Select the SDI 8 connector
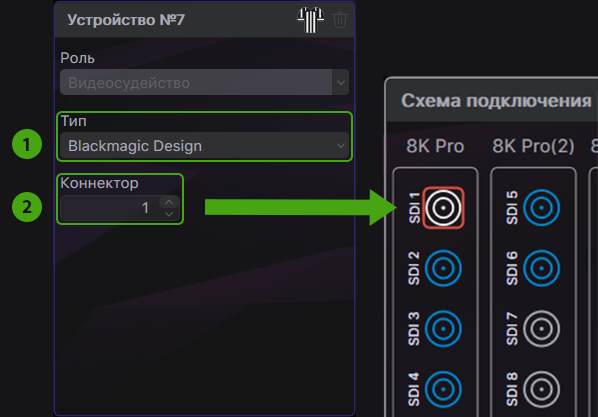Viewport: 598px width, 417px height. pos(542,390)
